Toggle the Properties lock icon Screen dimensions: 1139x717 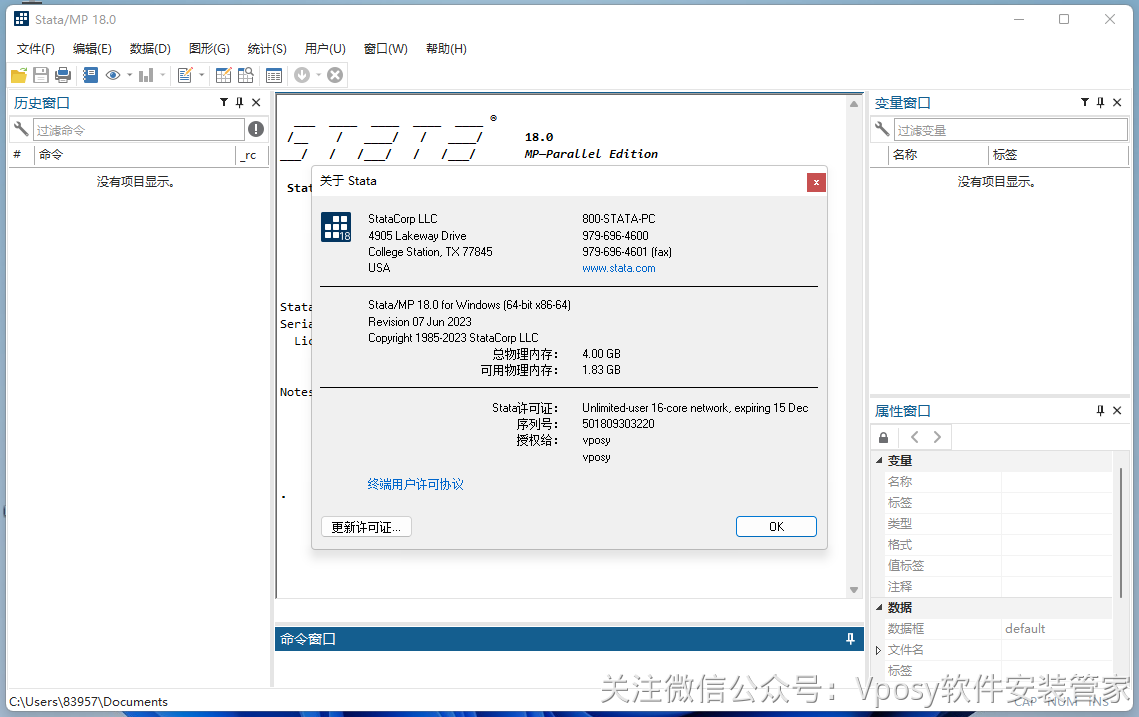(883, 437)
